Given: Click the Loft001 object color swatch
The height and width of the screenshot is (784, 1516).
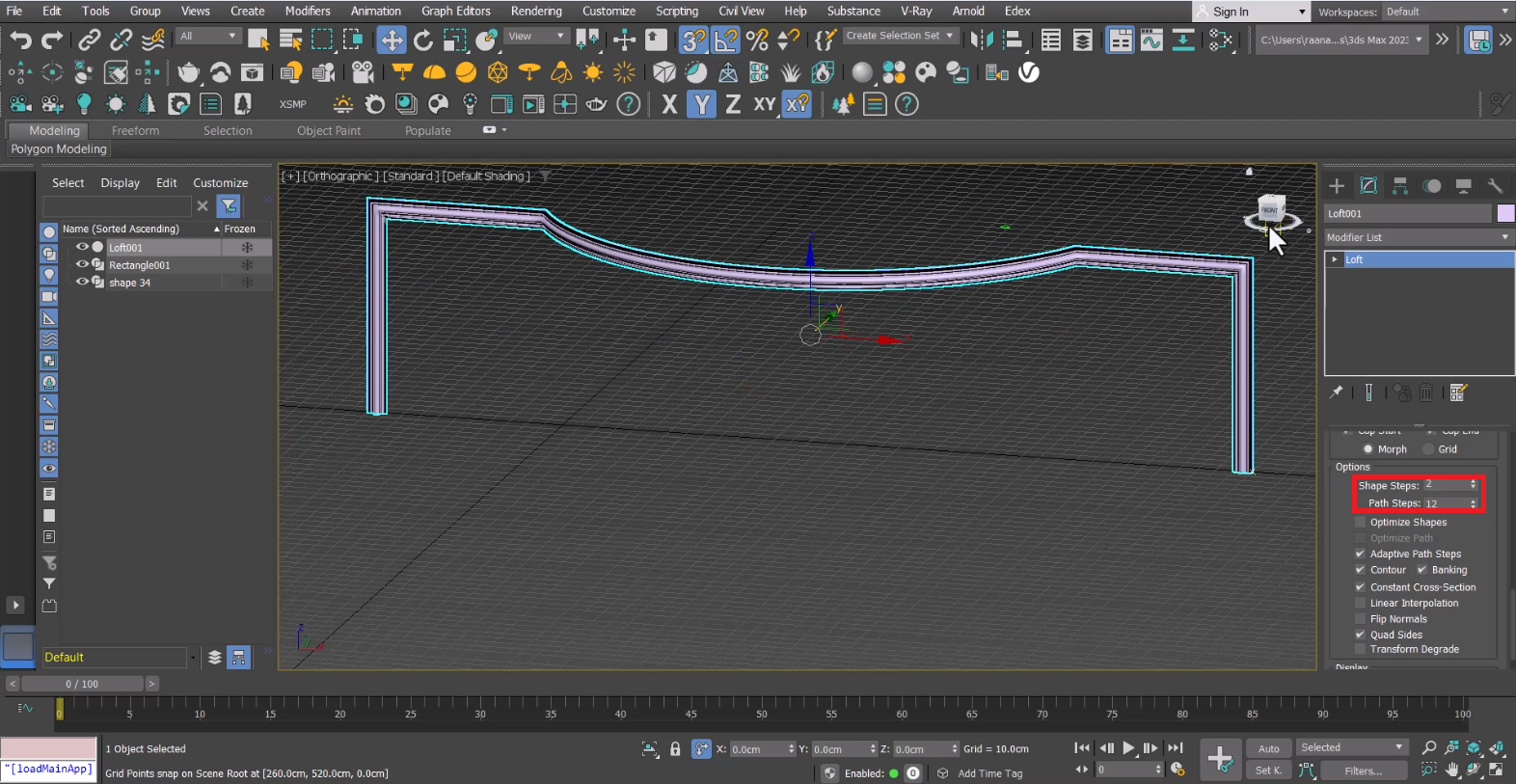Looking at the screenshot, I should (x=1504, y=213).
